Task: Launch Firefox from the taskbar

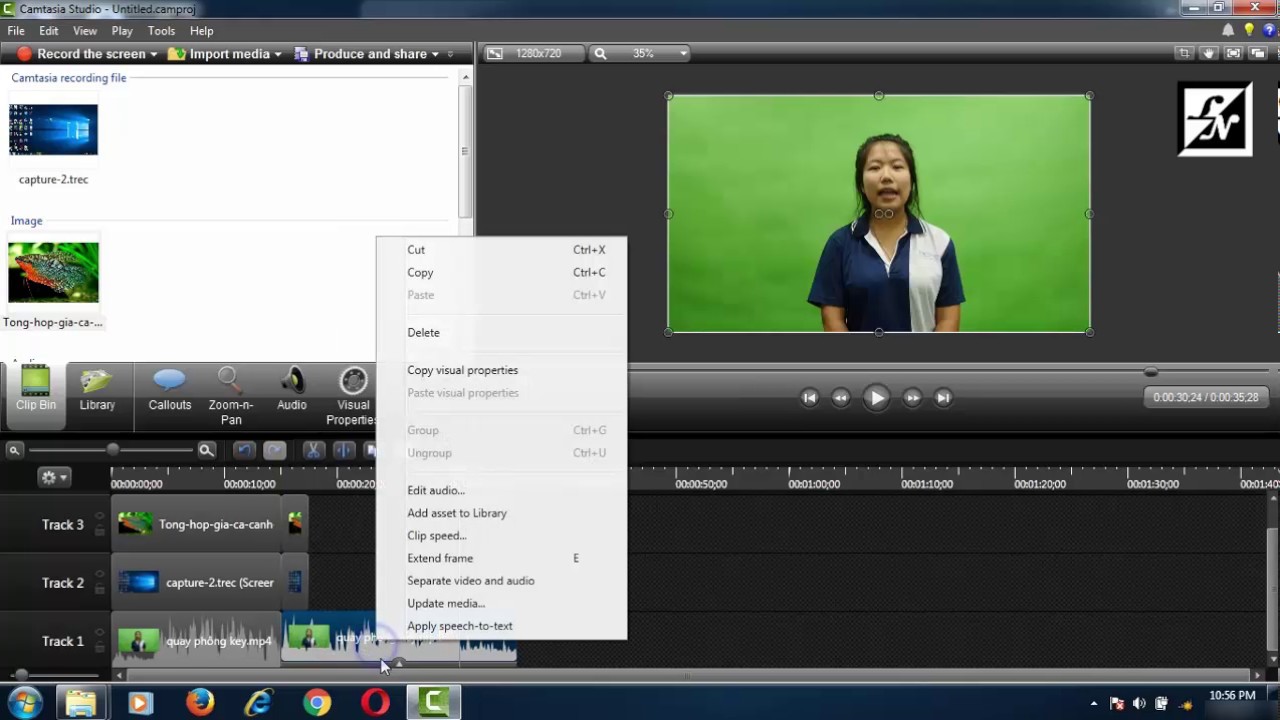Action: [x=200, y=703]
